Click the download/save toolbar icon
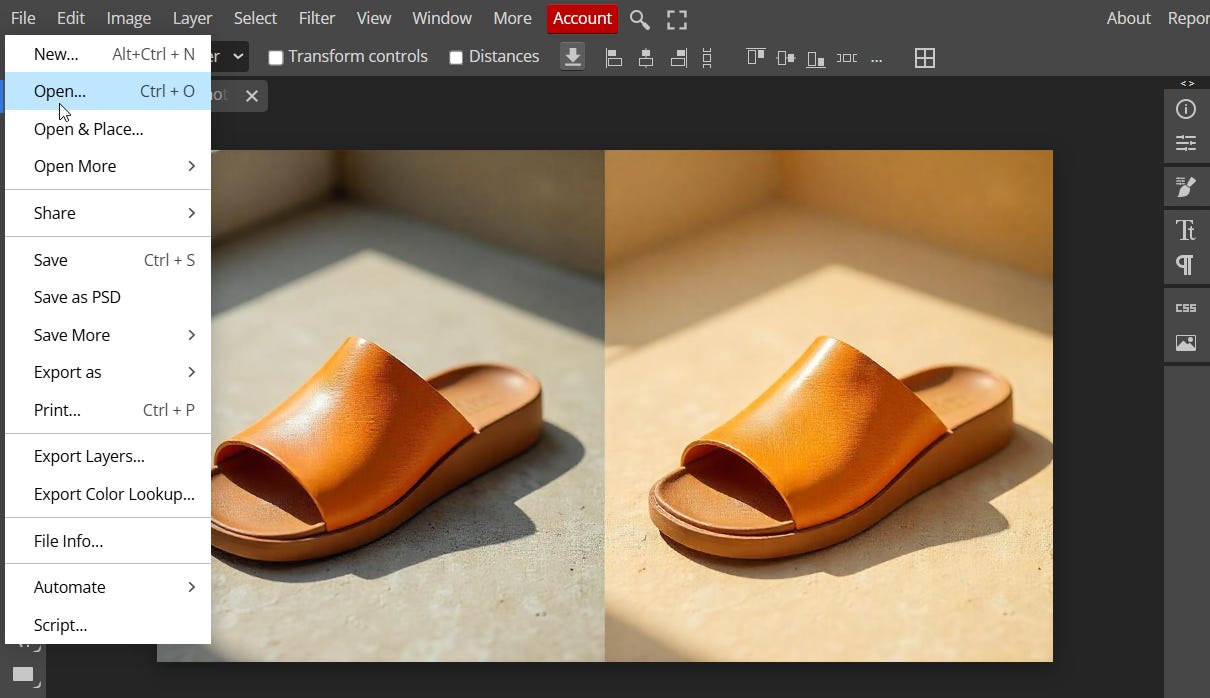The height and width of the screenshot is (698, 1210). coord(572,57)
